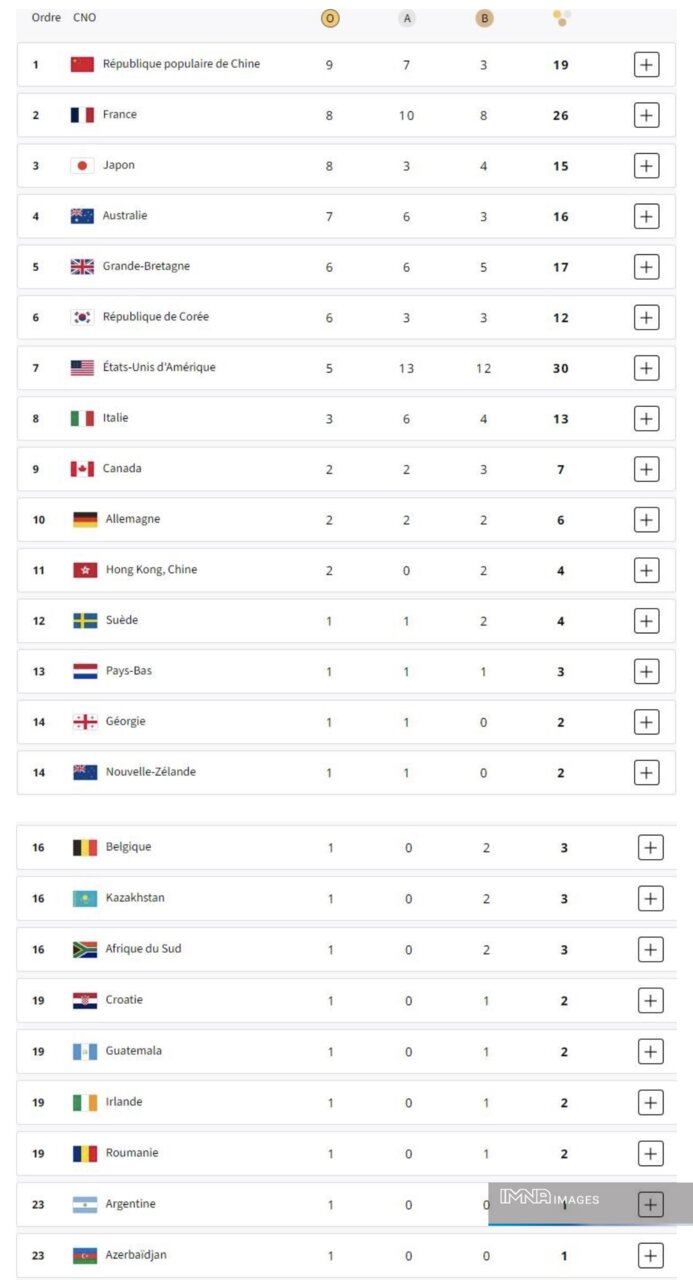693x1280 pixels.
Task: Click the Japon flag icon
Action: coord(82,166)
